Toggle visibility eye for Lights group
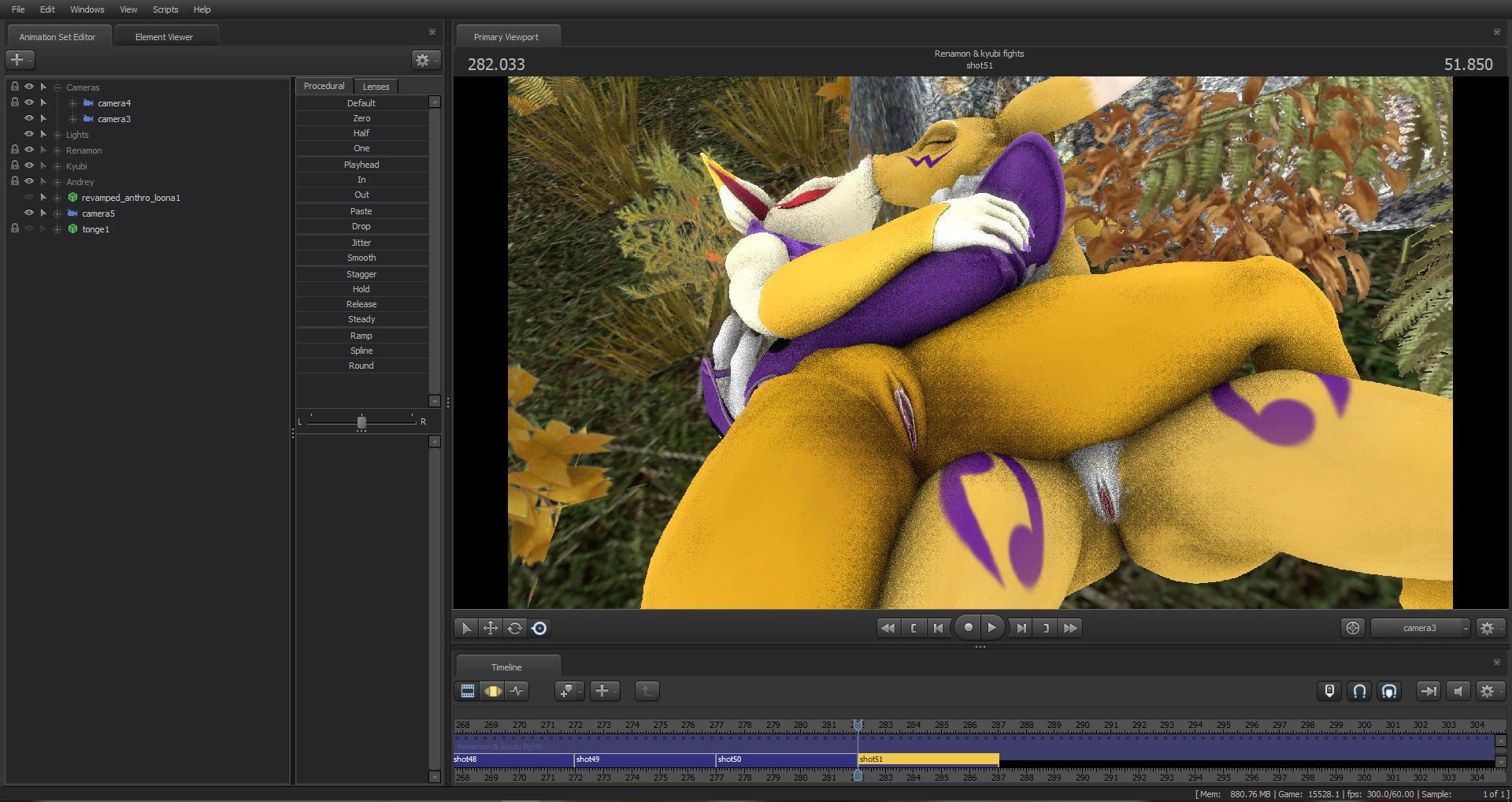This screenshot has width=1512, height=802. pos(29,134)
